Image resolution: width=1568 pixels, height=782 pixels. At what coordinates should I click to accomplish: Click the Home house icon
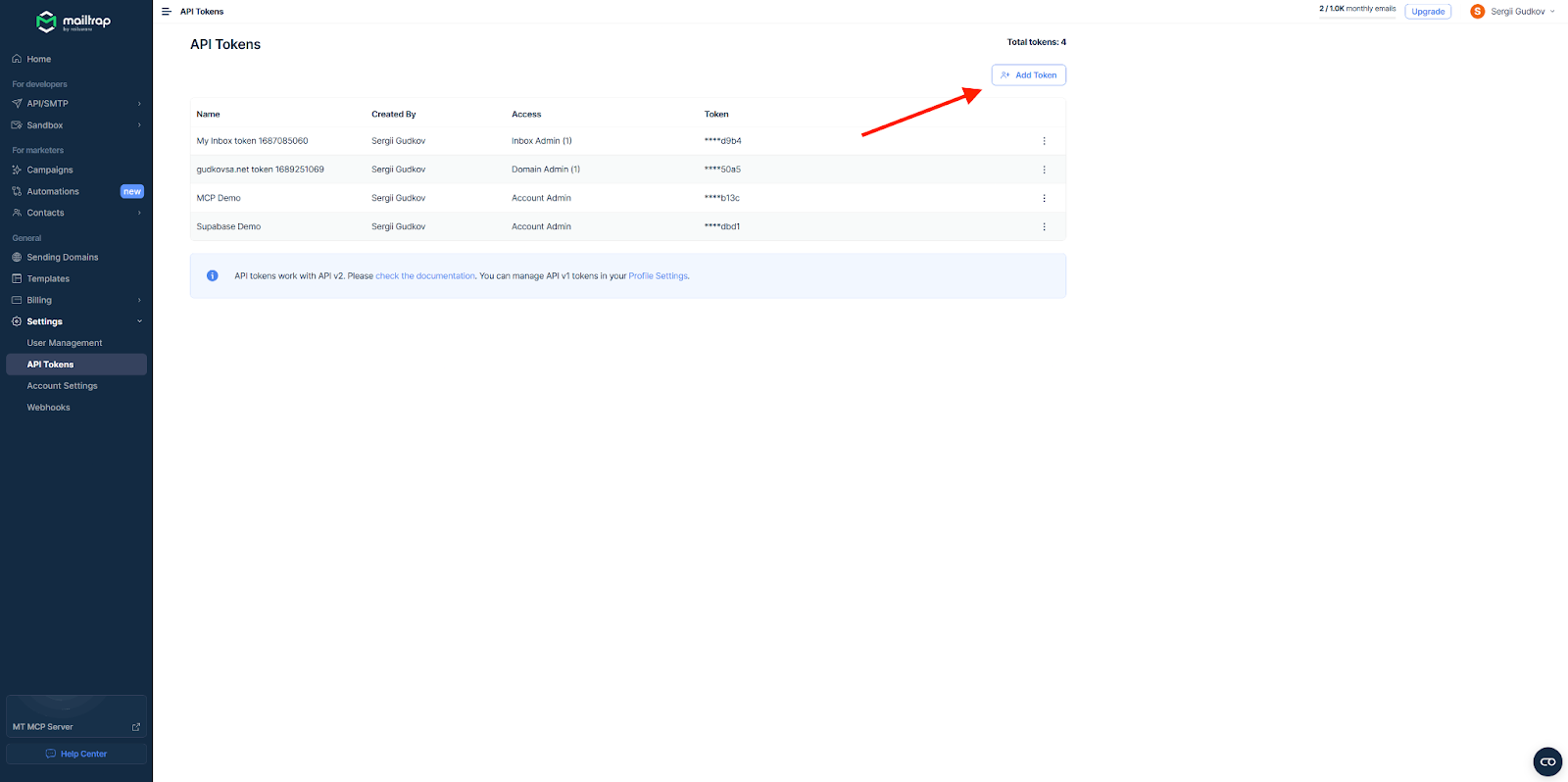[17, 59]
